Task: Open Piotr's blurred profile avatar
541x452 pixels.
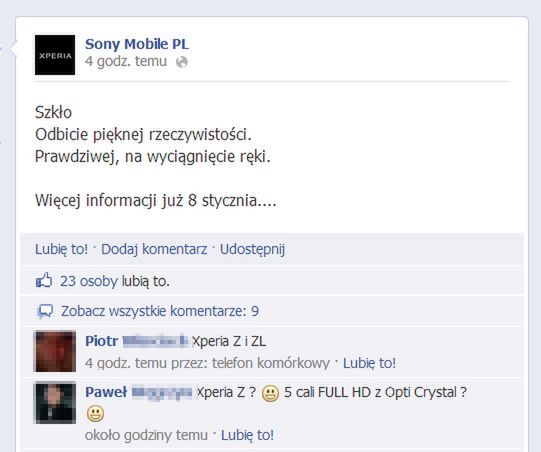Action: [55, 351]
